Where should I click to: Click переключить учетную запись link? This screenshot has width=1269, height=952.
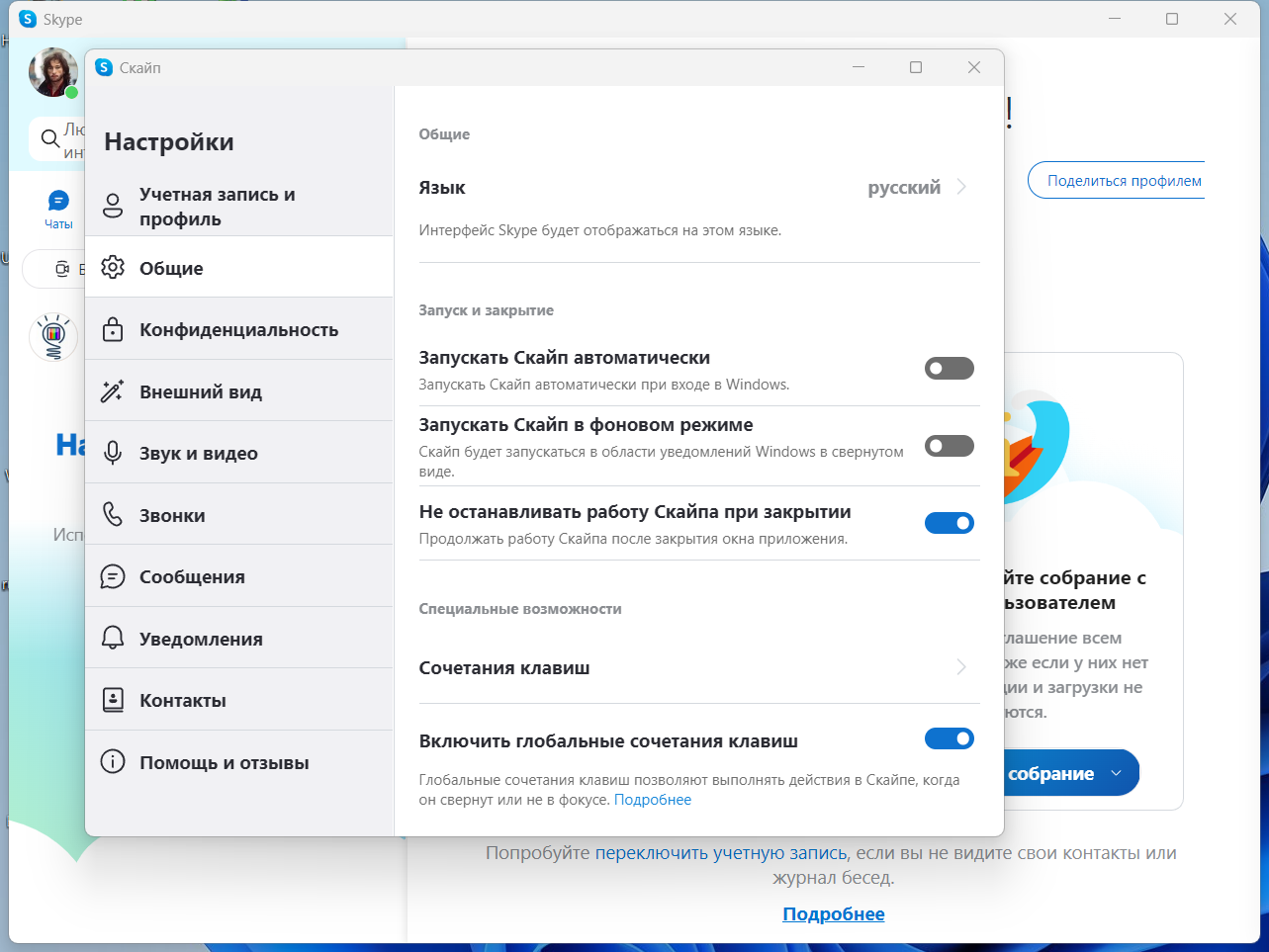(721, 853)
